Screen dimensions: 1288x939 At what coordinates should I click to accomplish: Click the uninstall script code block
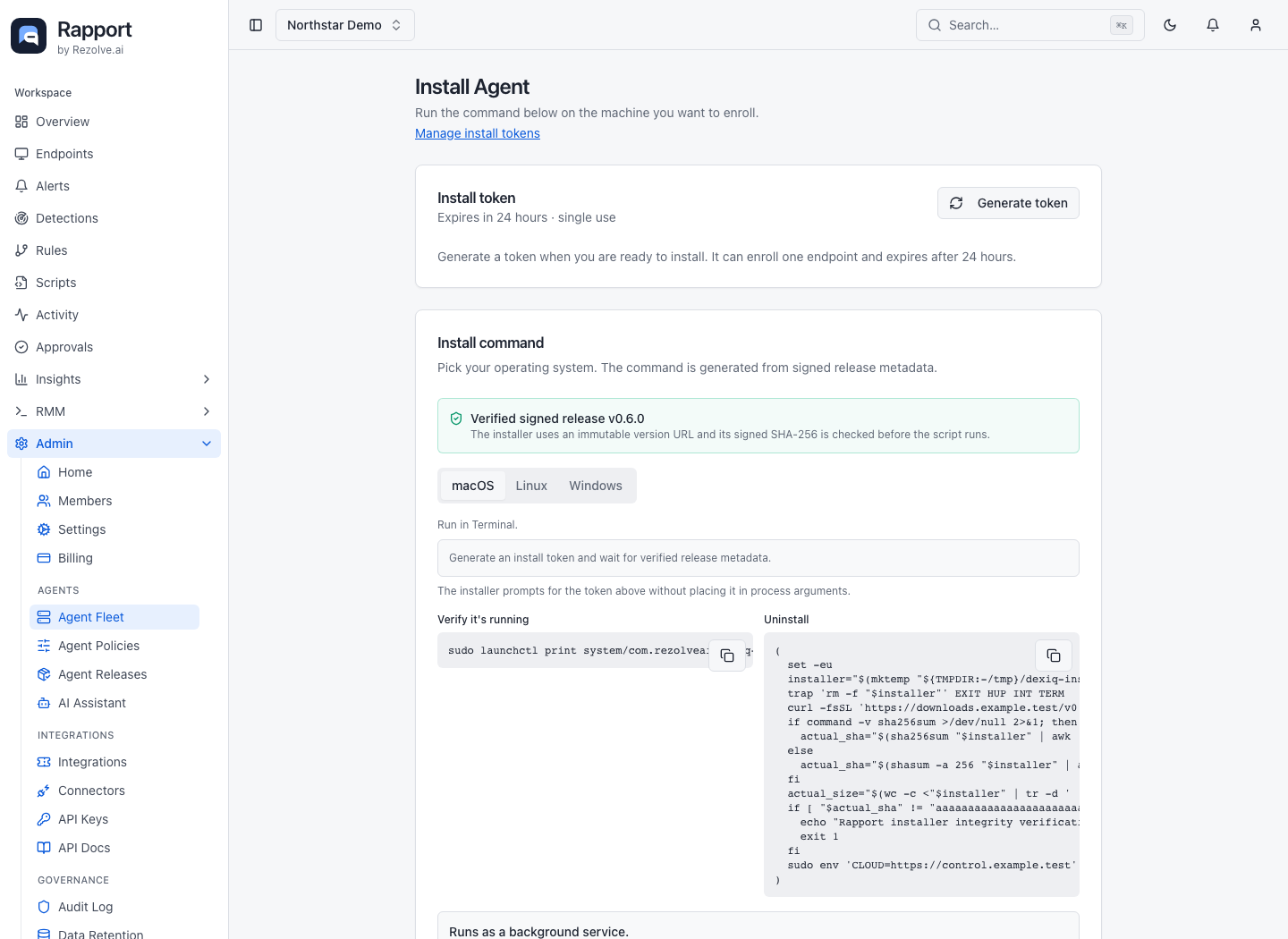[x=921, y=765]
